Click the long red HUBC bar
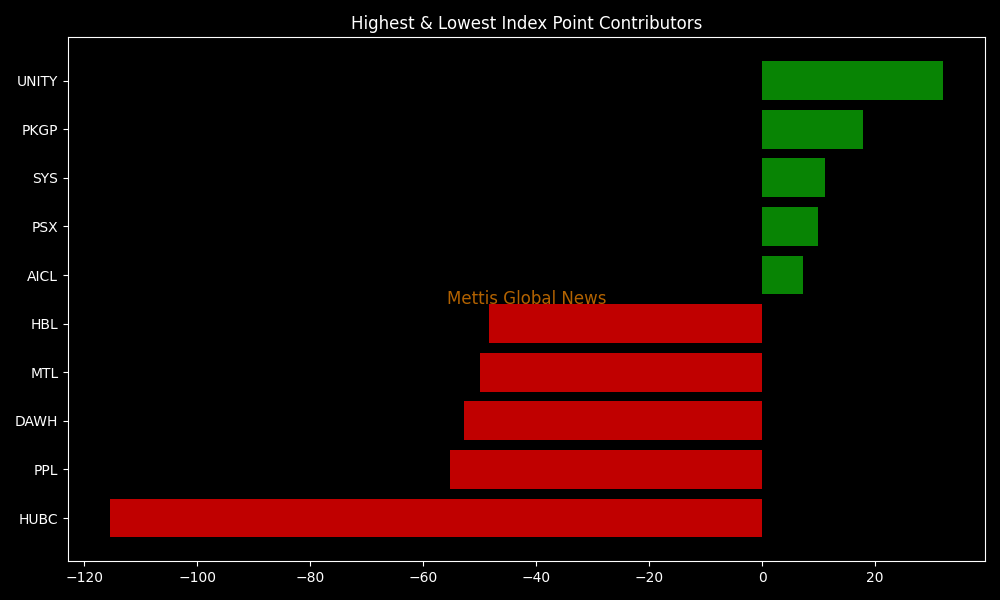 click(436, 518)
